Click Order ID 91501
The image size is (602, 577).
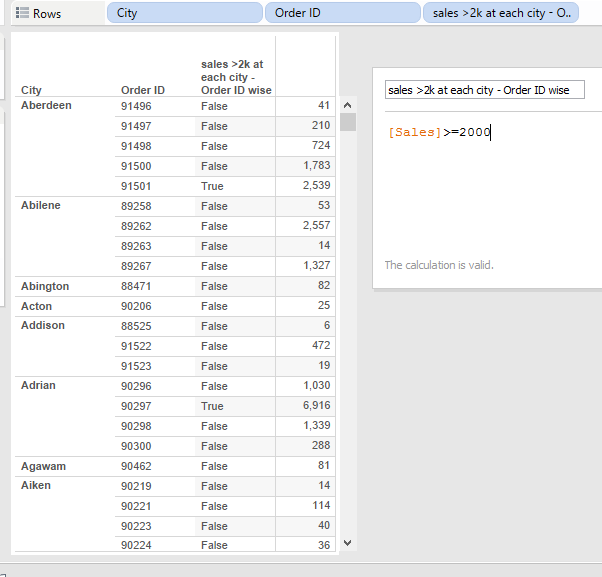coord(136,186)
